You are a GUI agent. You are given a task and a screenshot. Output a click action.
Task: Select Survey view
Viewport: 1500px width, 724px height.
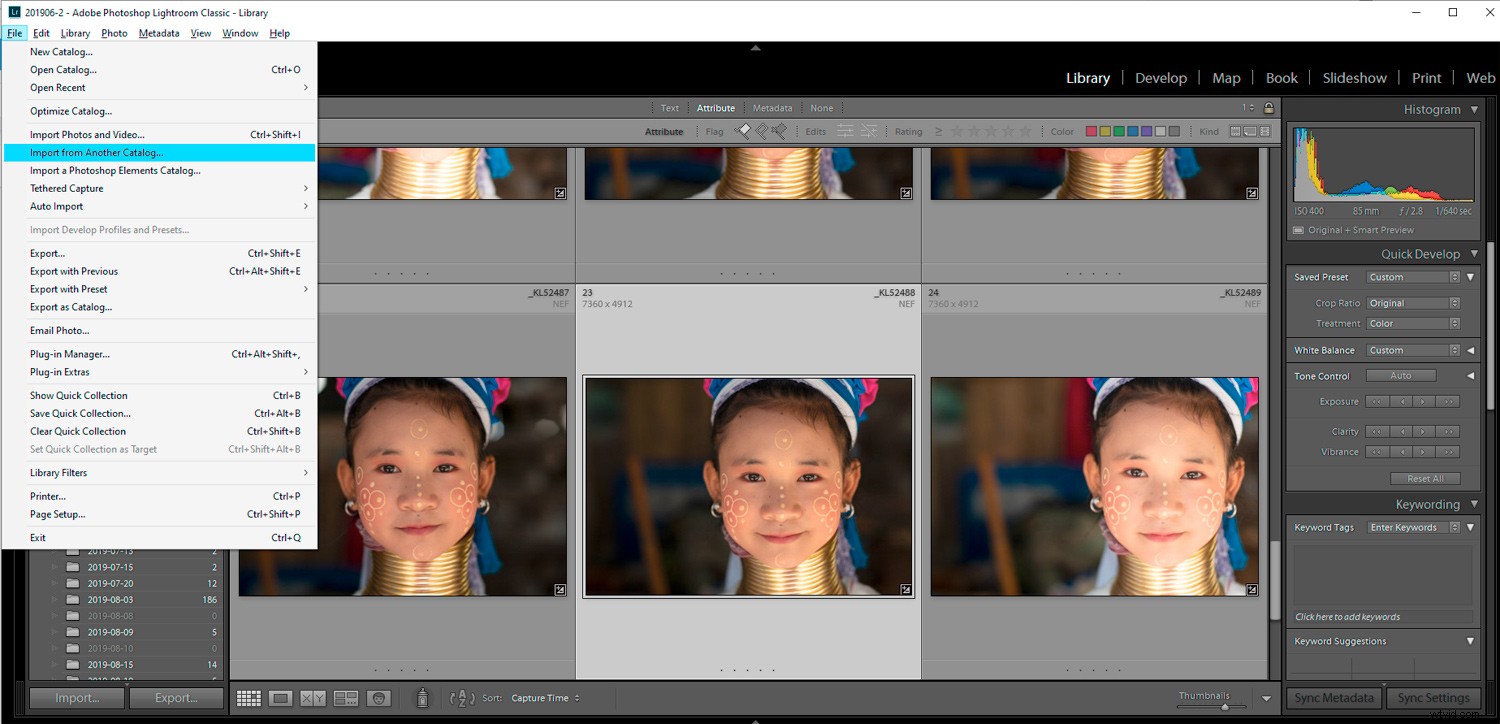click(x=347, y=698)
